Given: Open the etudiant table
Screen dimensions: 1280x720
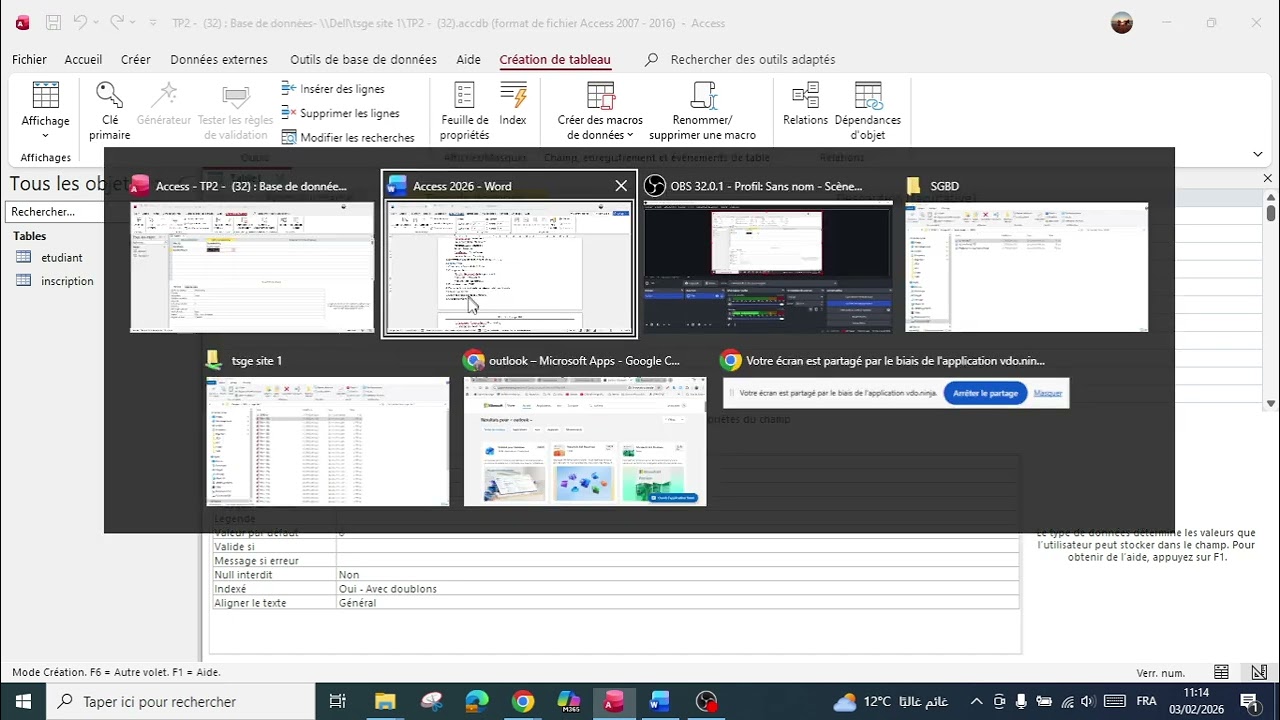Looking at the screenshot, I should tap(61, 258).
